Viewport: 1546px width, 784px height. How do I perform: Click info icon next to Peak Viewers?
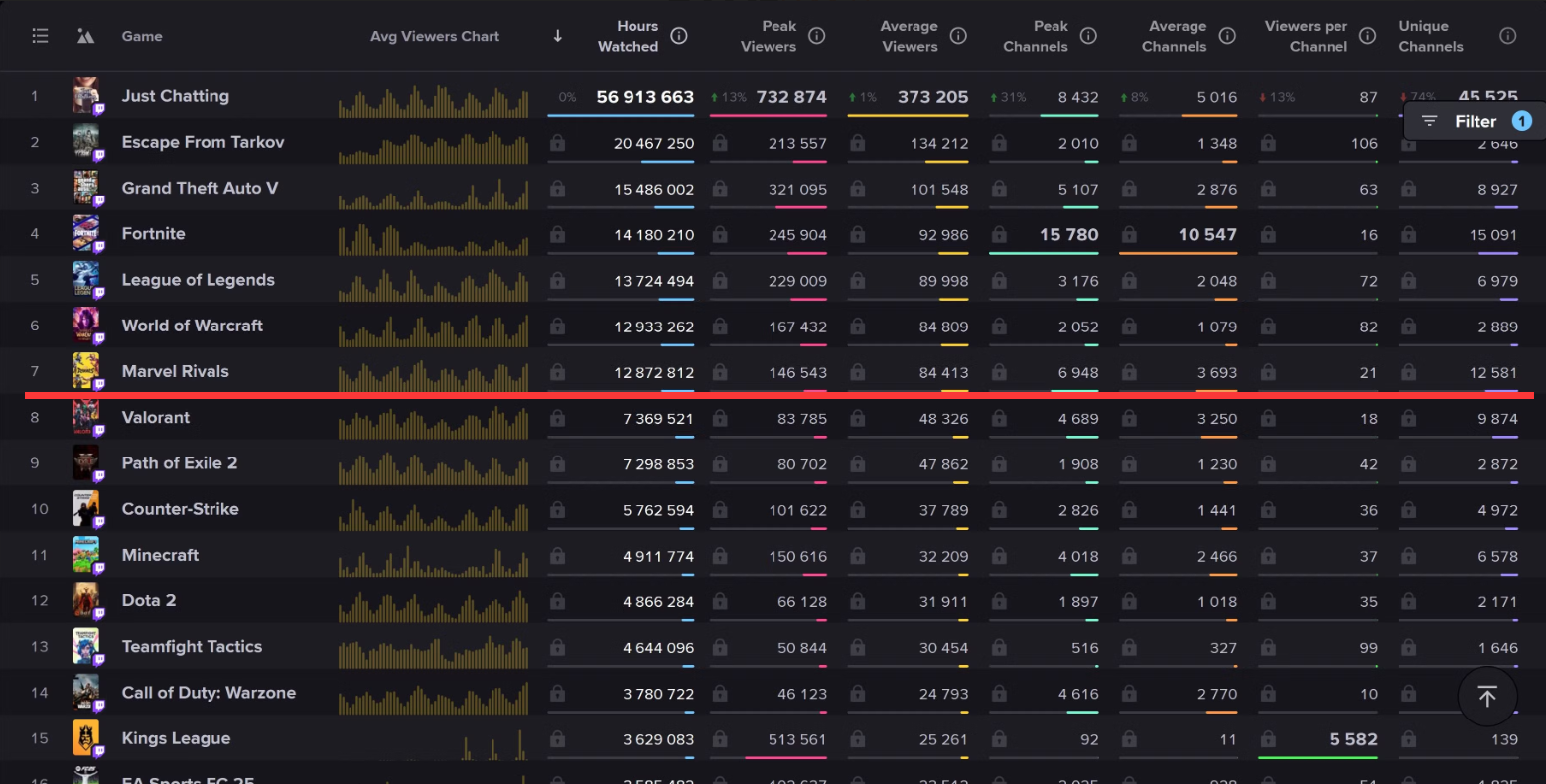click(816, 36)
